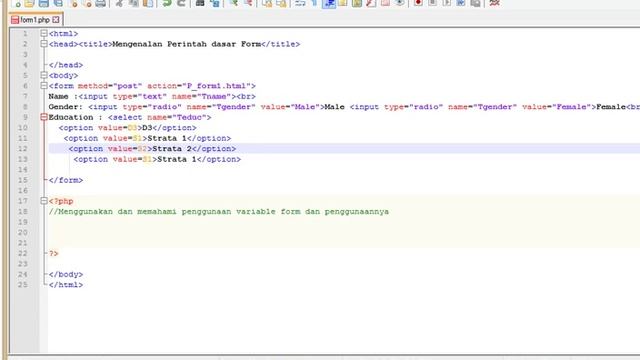The height and width of the screenshot is (360, 640).
Task: Click the select name "Teduc" on line 9
Action: [189, 117]
